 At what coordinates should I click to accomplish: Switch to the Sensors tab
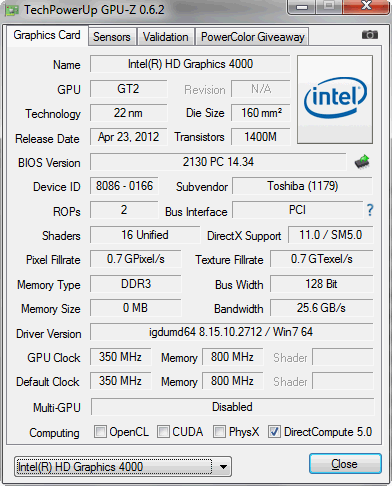112,37
